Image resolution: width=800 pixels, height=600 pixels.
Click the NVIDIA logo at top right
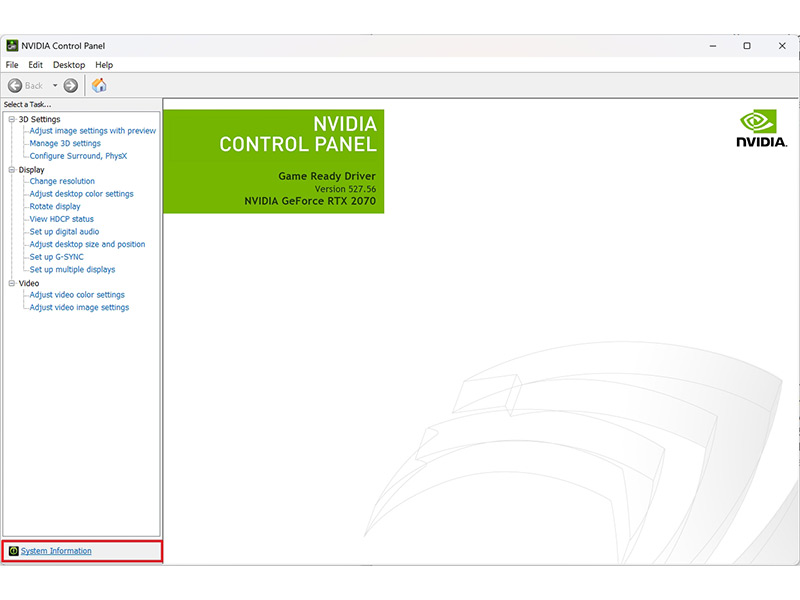pyautogui.click(x=762, y=129)
